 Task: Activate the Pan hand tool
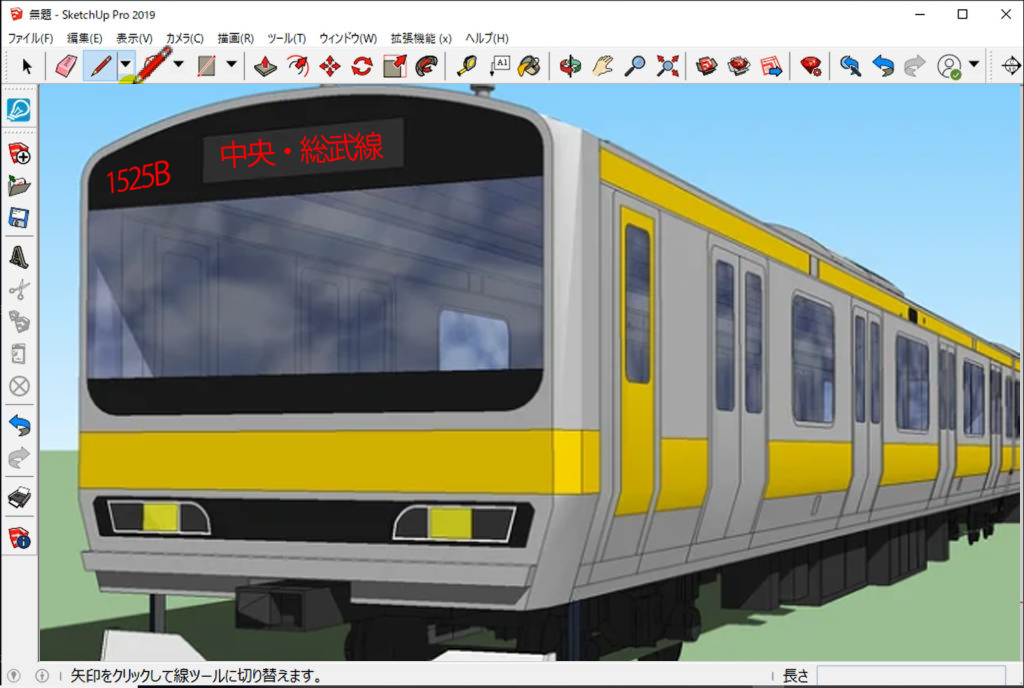[603, 66]
